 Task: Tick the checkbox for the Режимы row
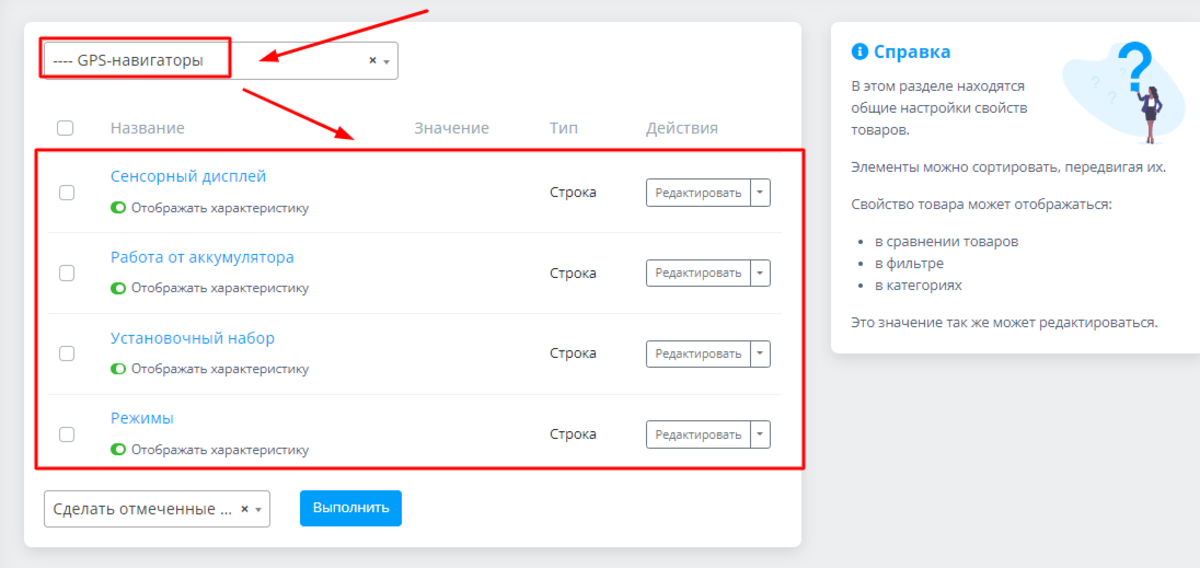coord(67,434)
